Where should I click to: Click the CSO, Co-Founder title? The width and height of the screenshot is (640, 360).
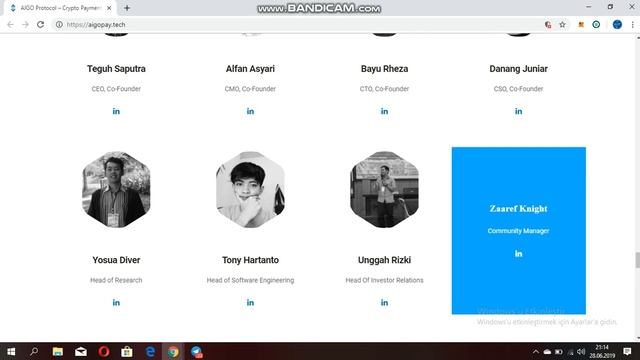coord(518,89)
